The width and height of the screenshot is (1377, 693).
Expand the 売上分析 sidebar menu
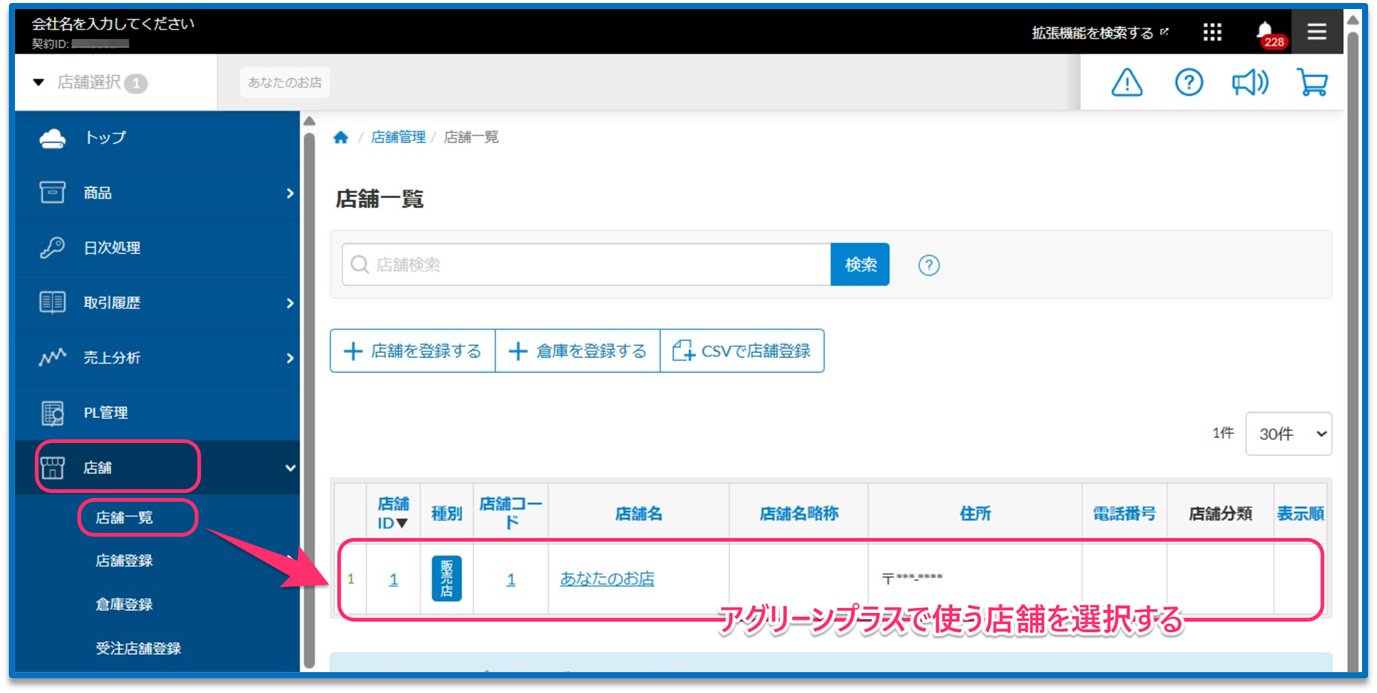click(x=165, y=358)
